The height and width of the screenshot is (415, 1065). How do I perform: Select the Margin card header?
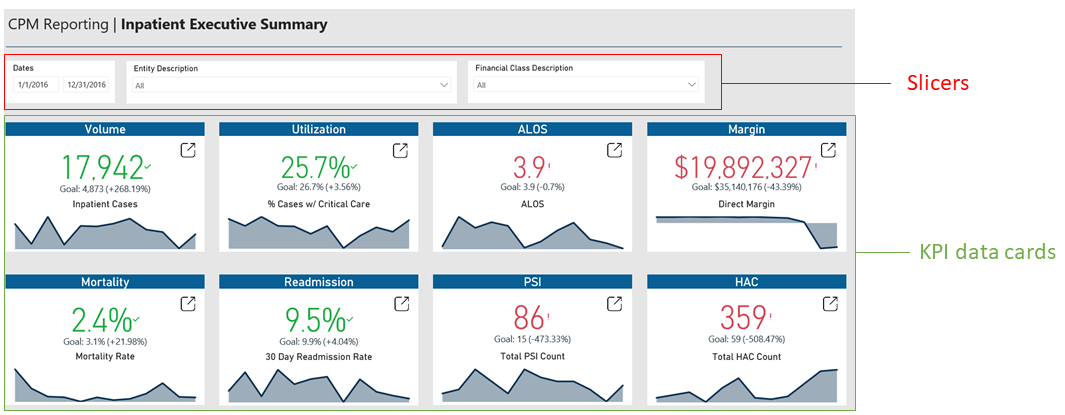pyautogui.click(x=746, y=129)
